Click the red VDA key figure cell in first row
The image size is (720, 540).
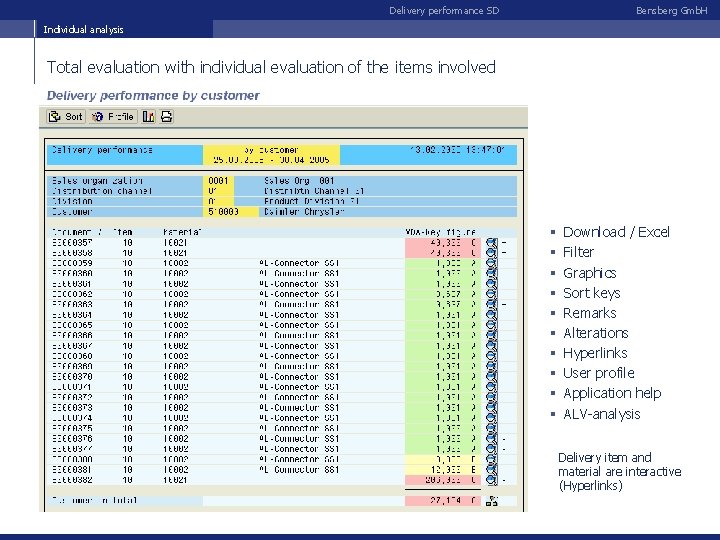443,242
